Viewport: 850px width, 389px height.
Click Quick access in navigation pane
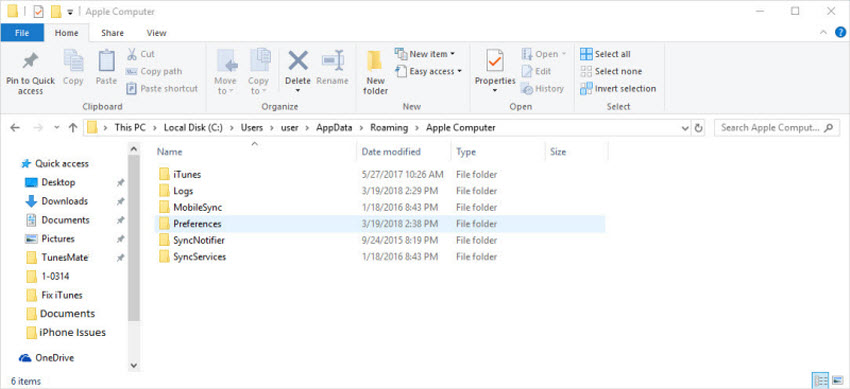coord(55,164)
